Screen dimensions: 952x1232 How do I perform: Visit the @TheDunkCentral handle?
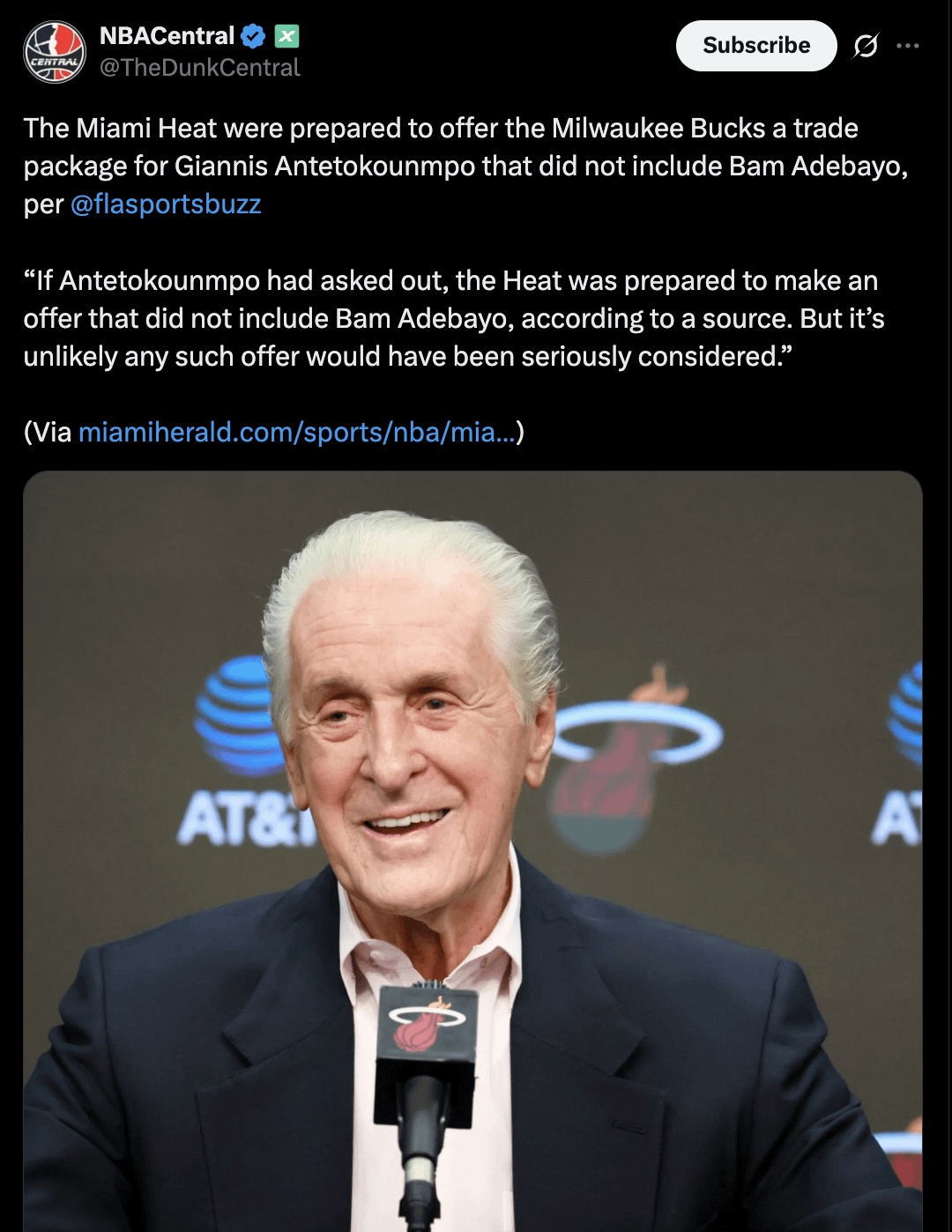pos(200,68)
